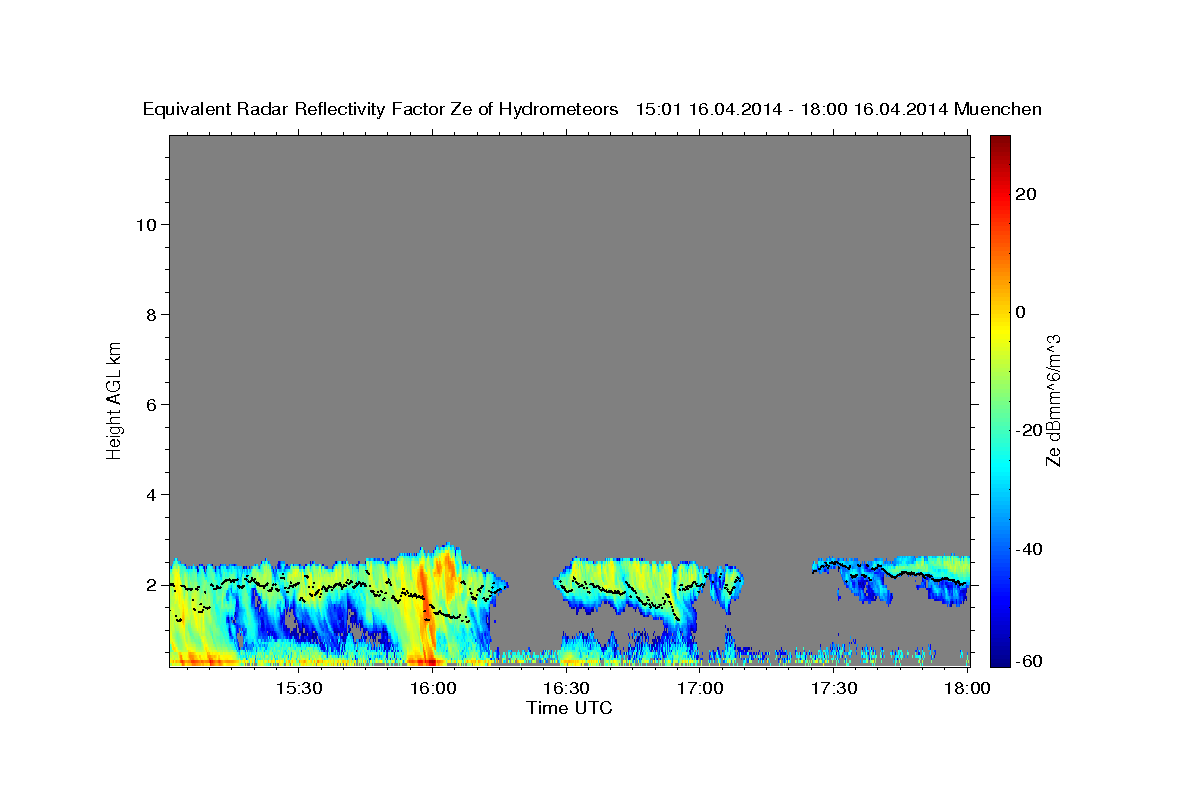Click the height axis label 2

153,585
